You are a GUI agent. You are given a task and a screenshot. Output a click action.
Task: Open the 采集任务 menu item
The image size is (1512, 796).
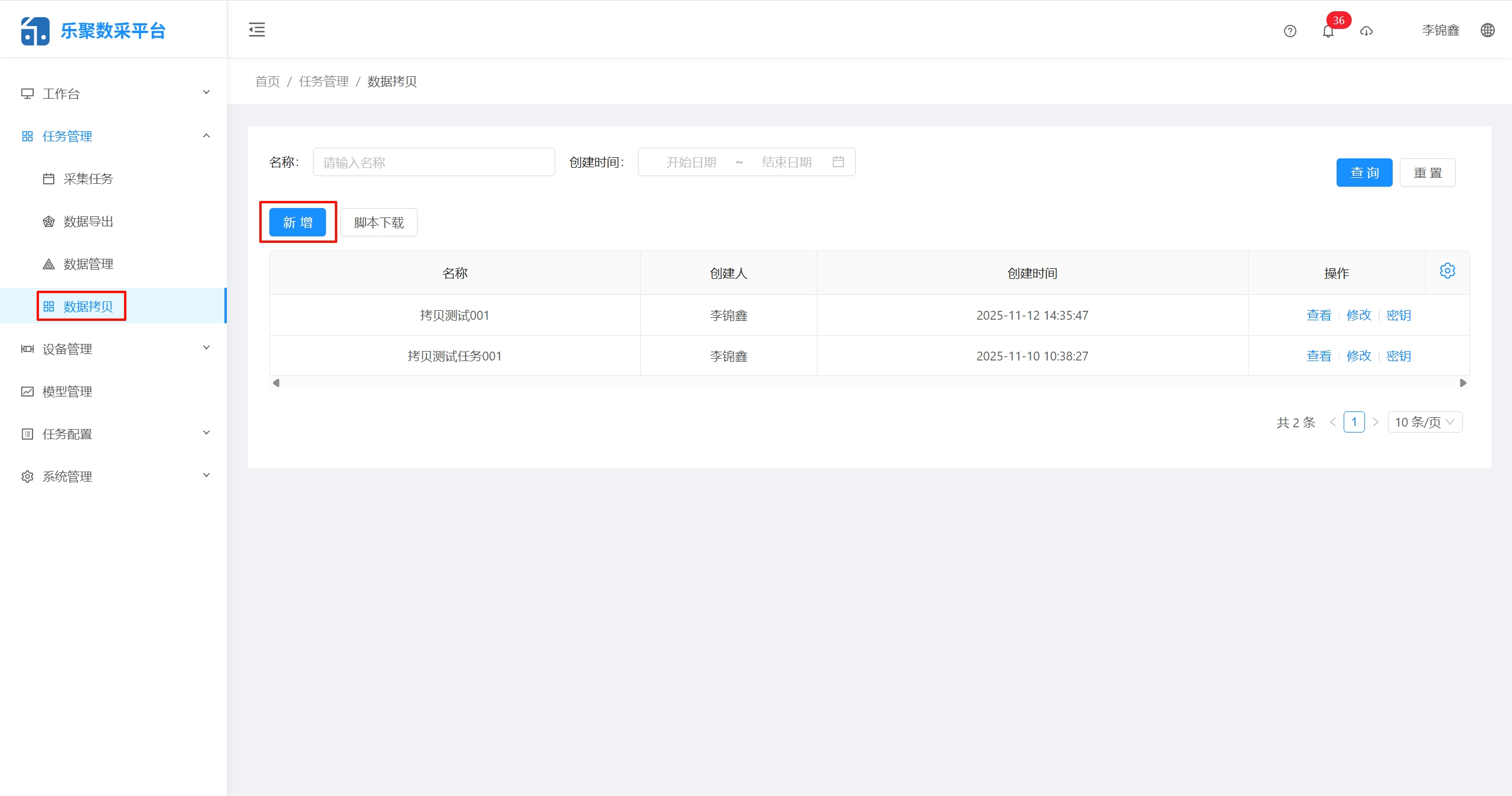[88, 178]
